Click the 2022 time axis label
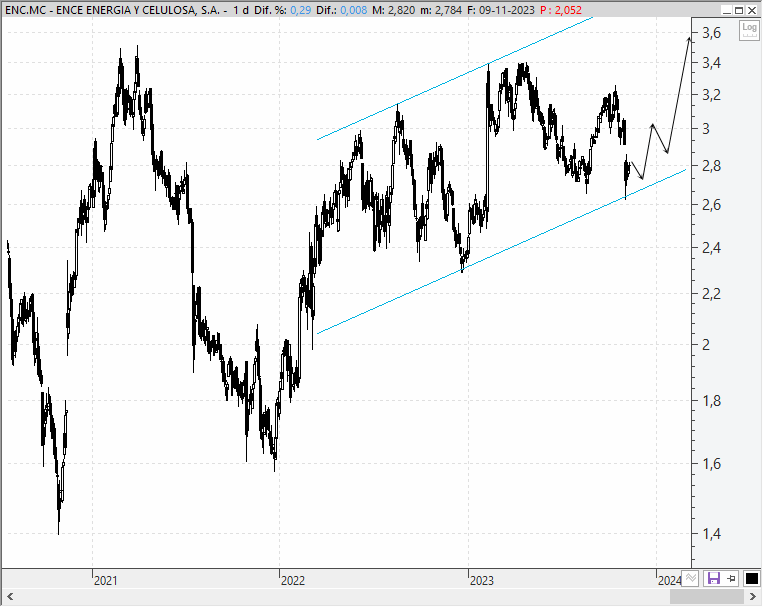This screenshot has width=763, height=607. coord(293,580)
